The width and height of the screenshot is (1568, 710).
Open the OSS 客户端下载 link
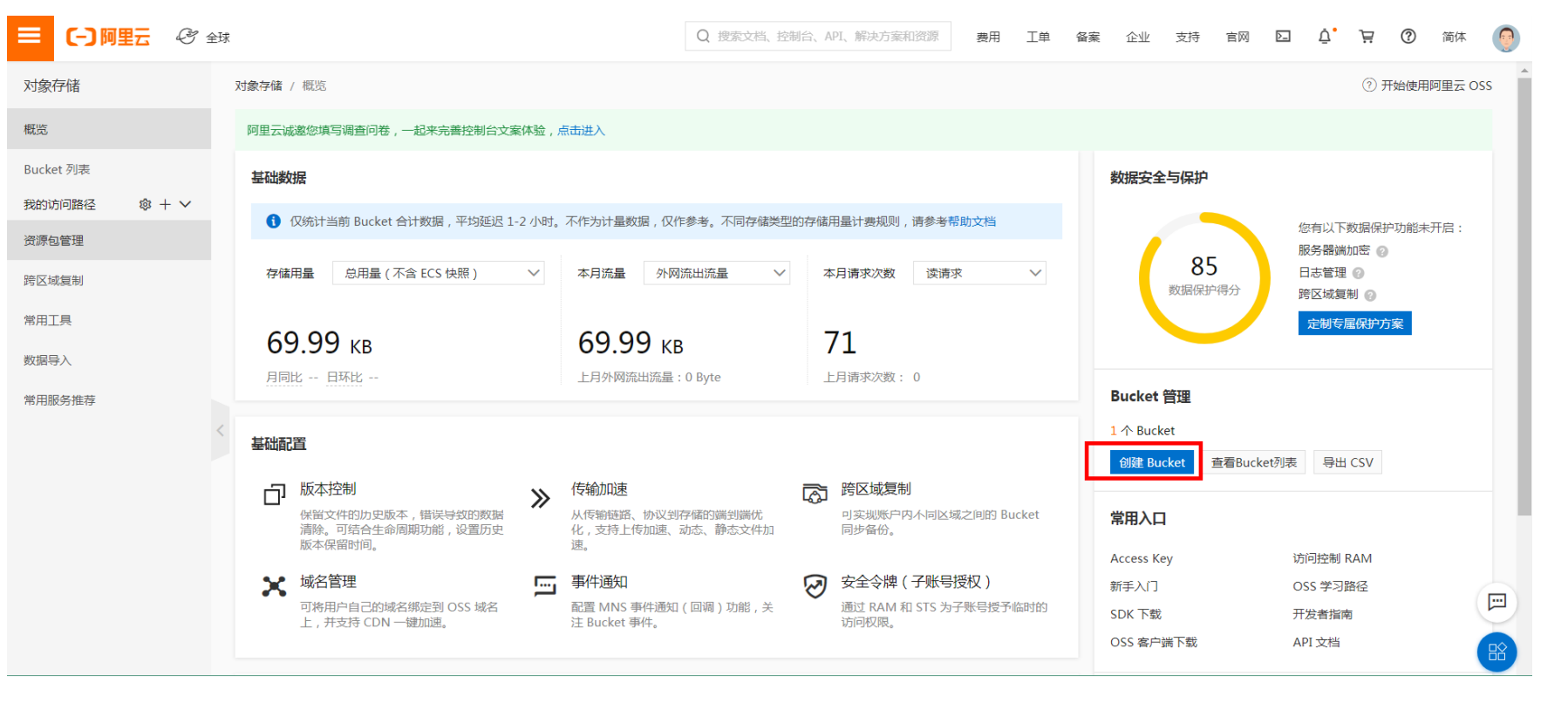1153,642
